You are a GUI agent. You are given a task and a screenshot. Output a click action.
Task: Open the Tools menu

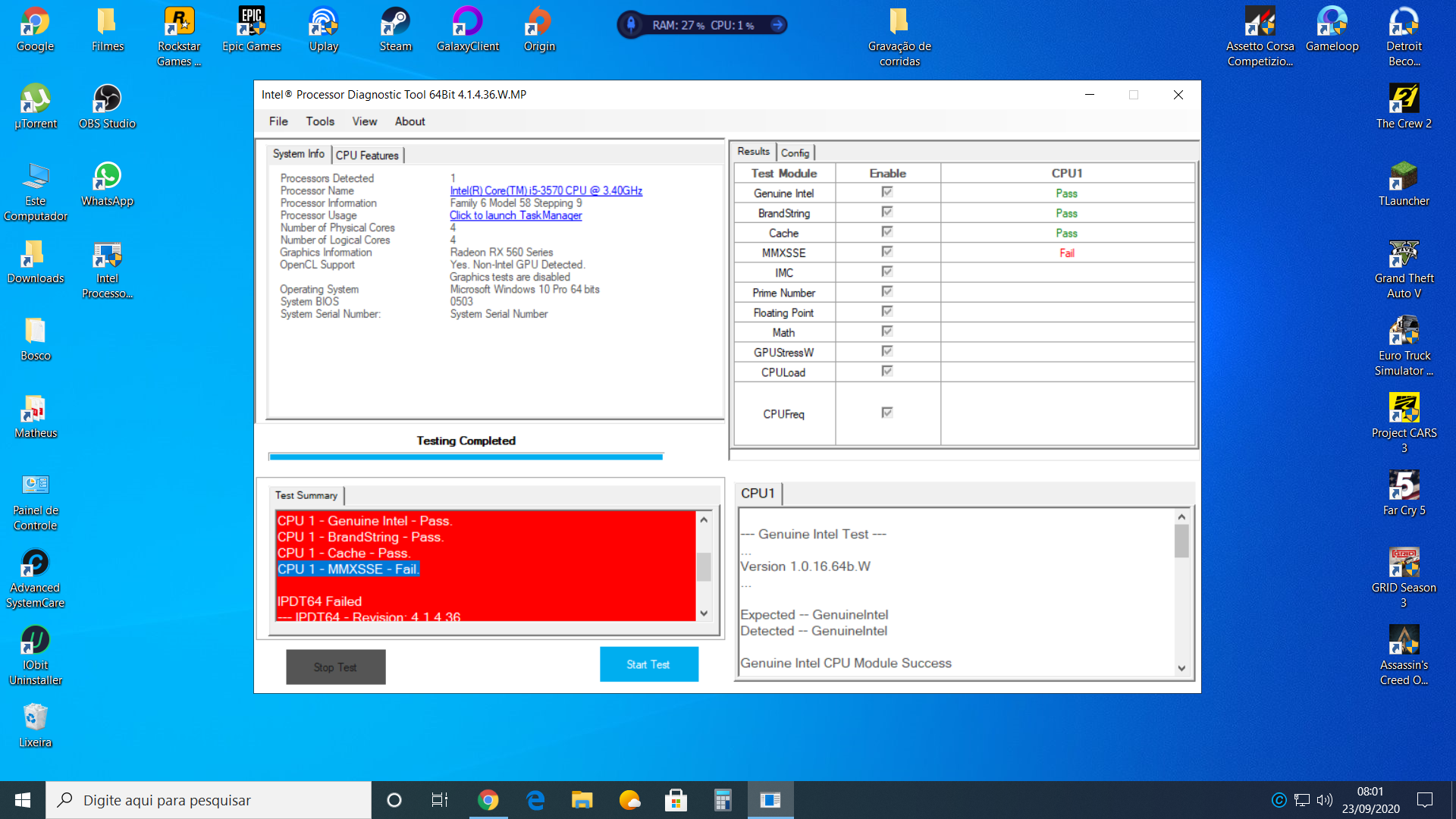coord(320,121)
